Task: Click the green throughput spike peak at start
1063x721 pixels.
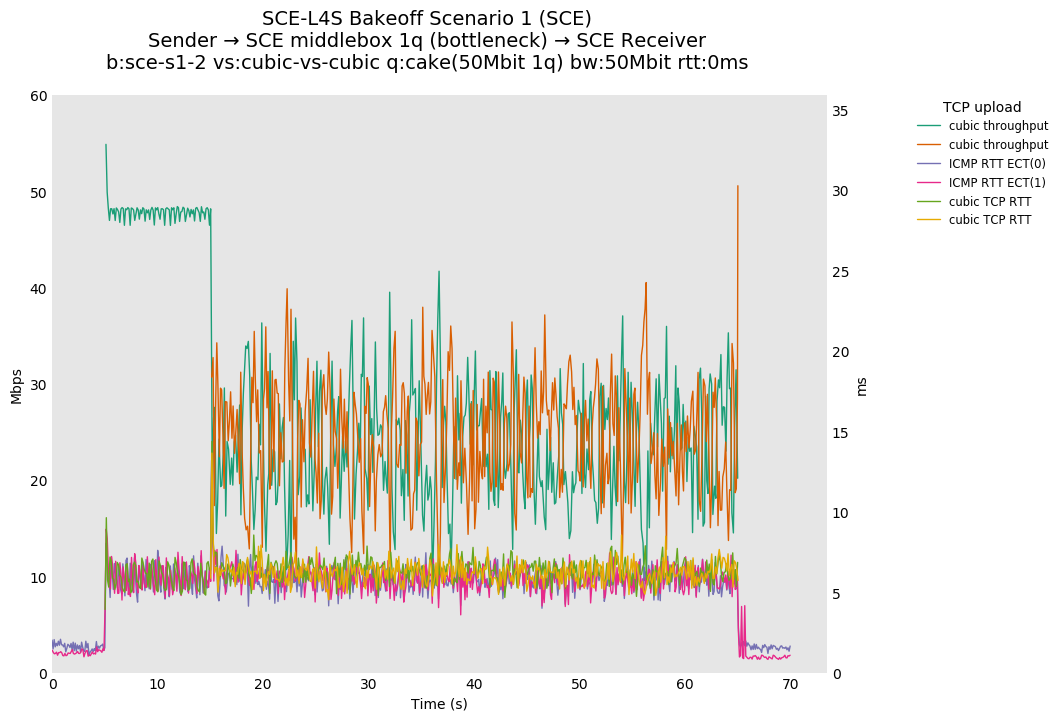Action: click(x=106, y=145)
